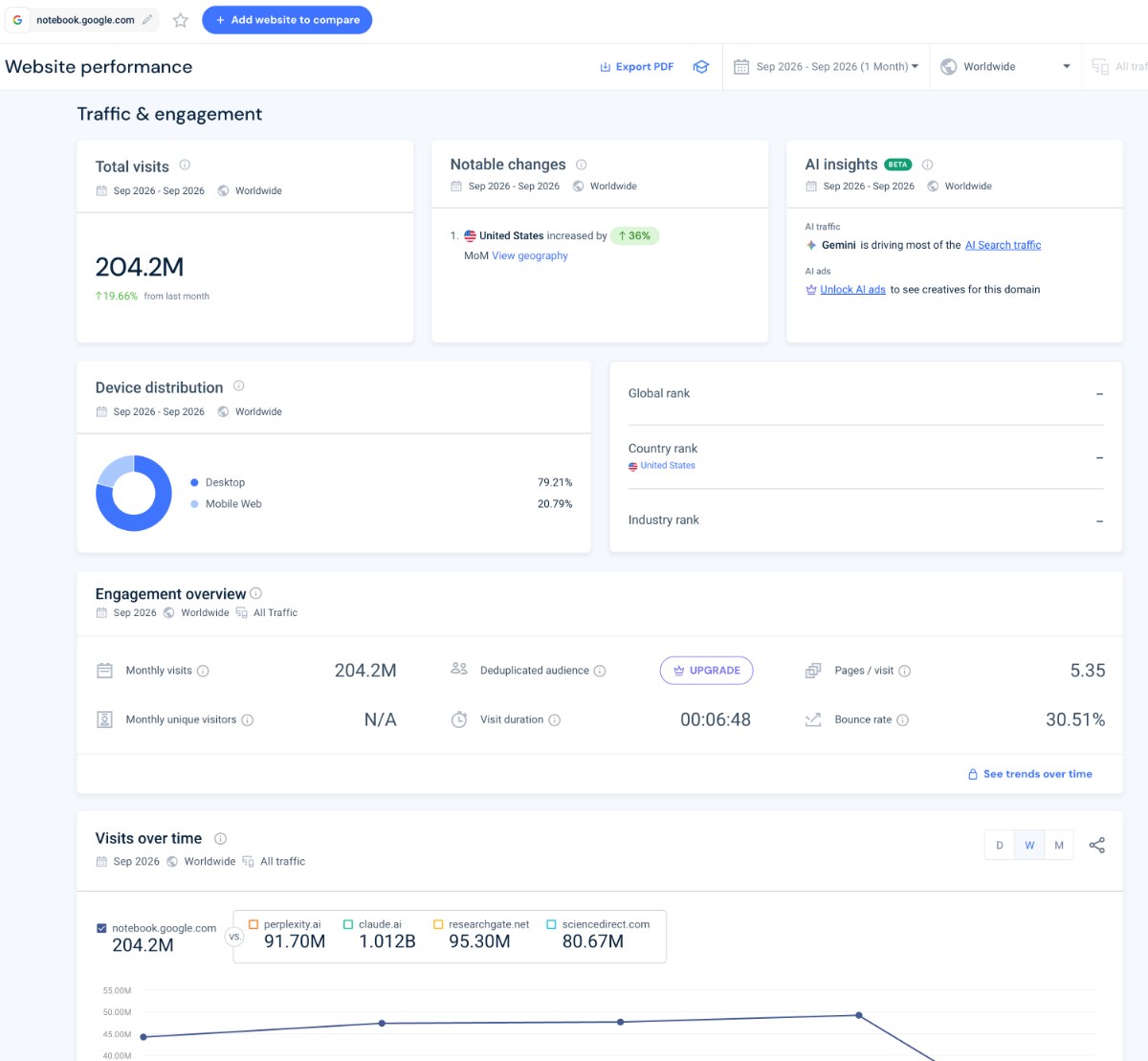Click the Unlock AI ads link
This screenshot has height=1061, width=1148.
coord(852,290)
